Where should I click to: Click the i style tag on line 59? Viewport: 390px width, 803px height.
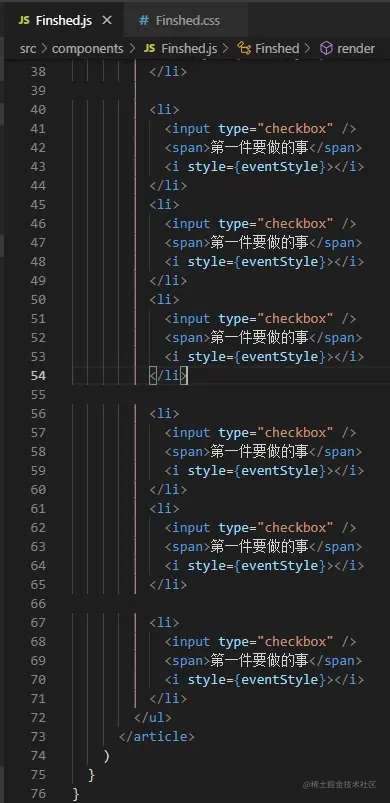tap(264, 470)
